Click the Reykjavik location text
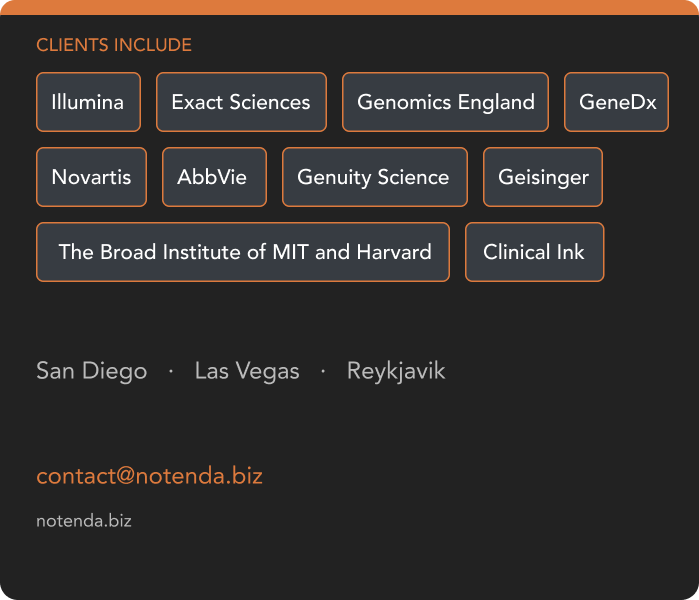The width and height of the screenshot is (699, 600). [x=396, y=371]
